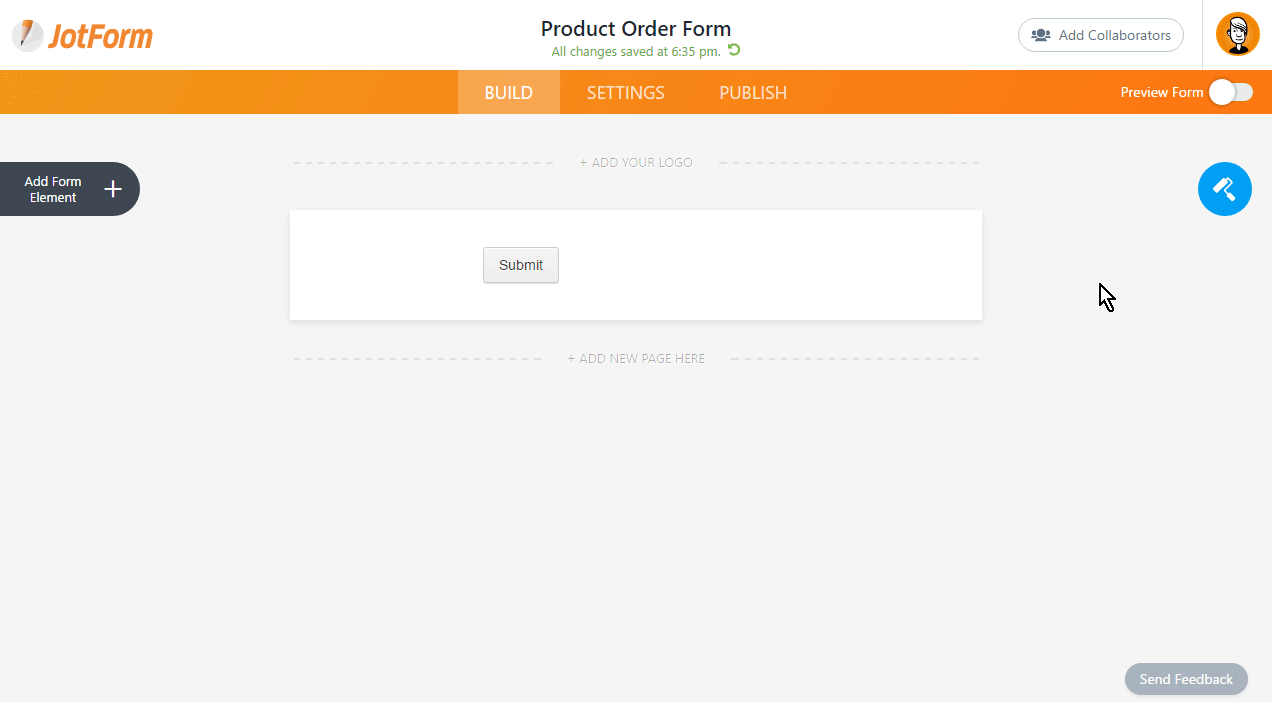The image size is (1272, 702).
Task: Click the people icon in Add Collaborators
Action: pyautogui.click(x=1041, y=35)
